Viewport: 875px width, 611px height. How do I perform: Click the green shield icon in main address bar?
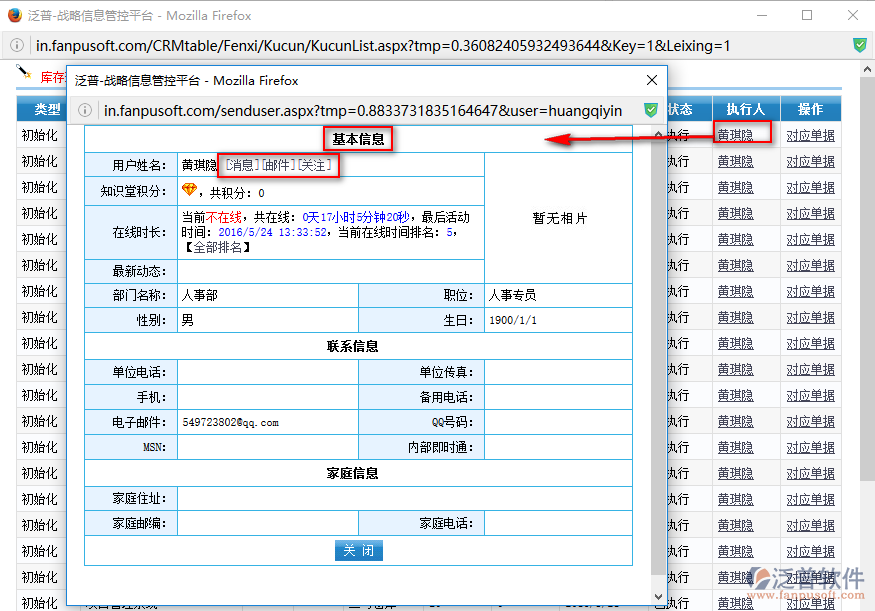[x=860, y=46]
